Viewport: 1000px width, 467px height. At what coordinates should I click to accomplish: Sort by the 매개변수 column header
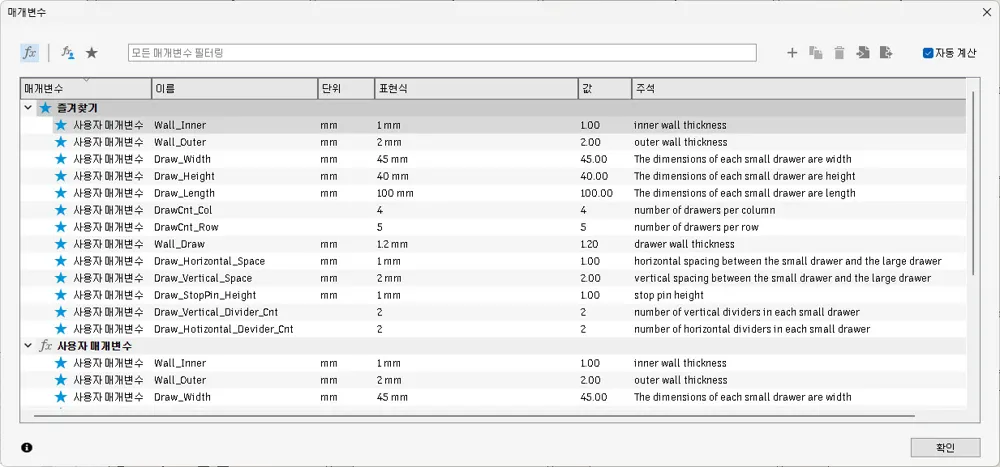86,88
